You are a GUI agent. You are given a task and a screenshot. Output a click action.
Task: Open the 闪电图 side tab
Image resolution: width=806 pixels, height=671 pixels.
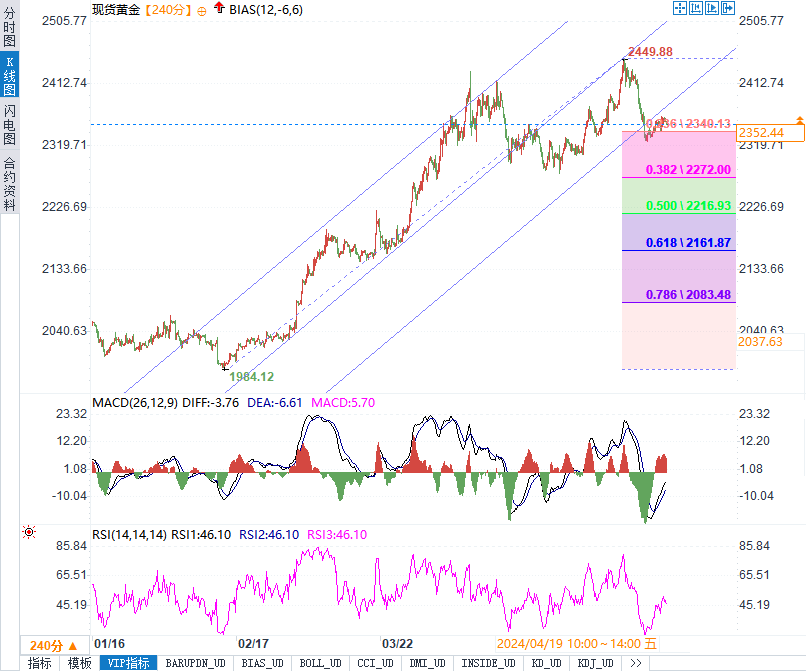9,123
